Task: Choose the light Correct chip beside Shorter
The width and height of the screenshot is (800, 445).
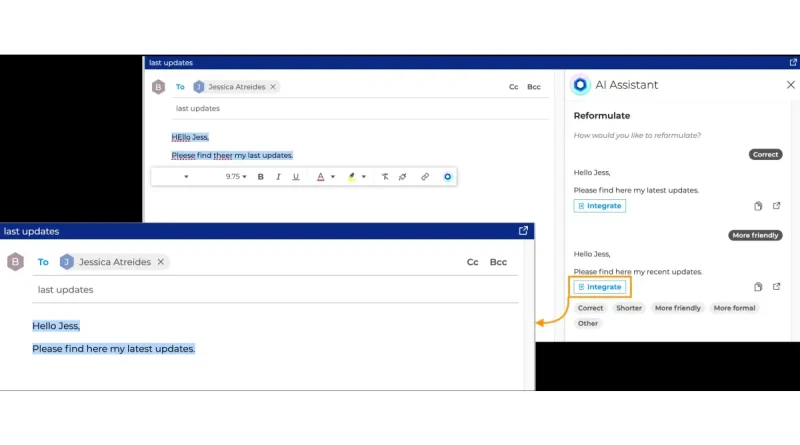Action: [x=590, y=308]
